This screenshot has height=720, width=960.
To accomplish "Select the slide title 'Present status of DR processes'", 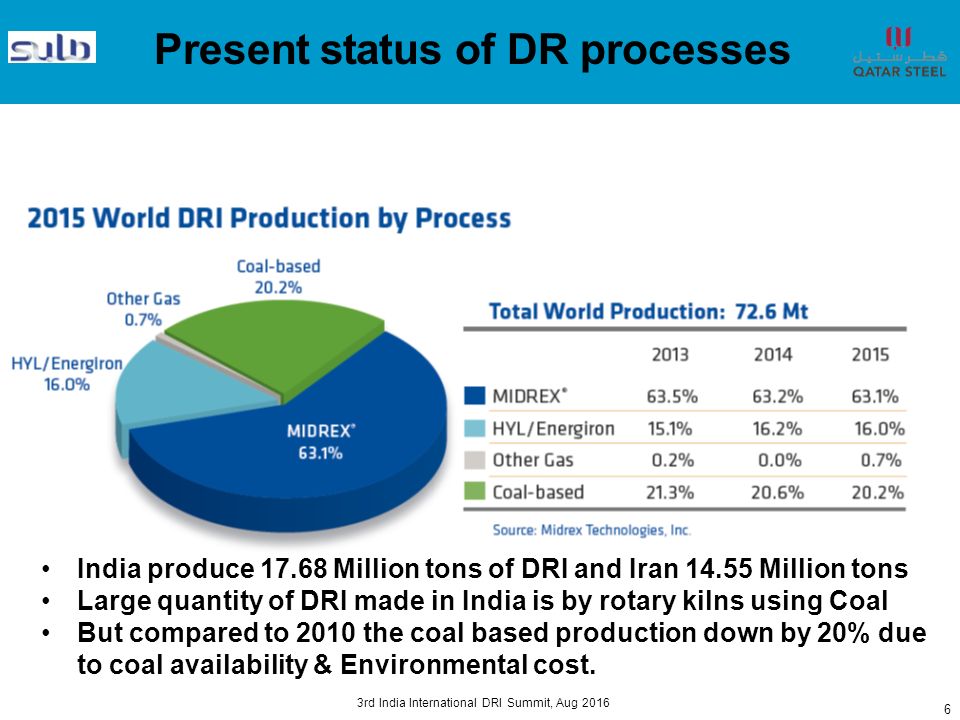I will click(472, 49).
